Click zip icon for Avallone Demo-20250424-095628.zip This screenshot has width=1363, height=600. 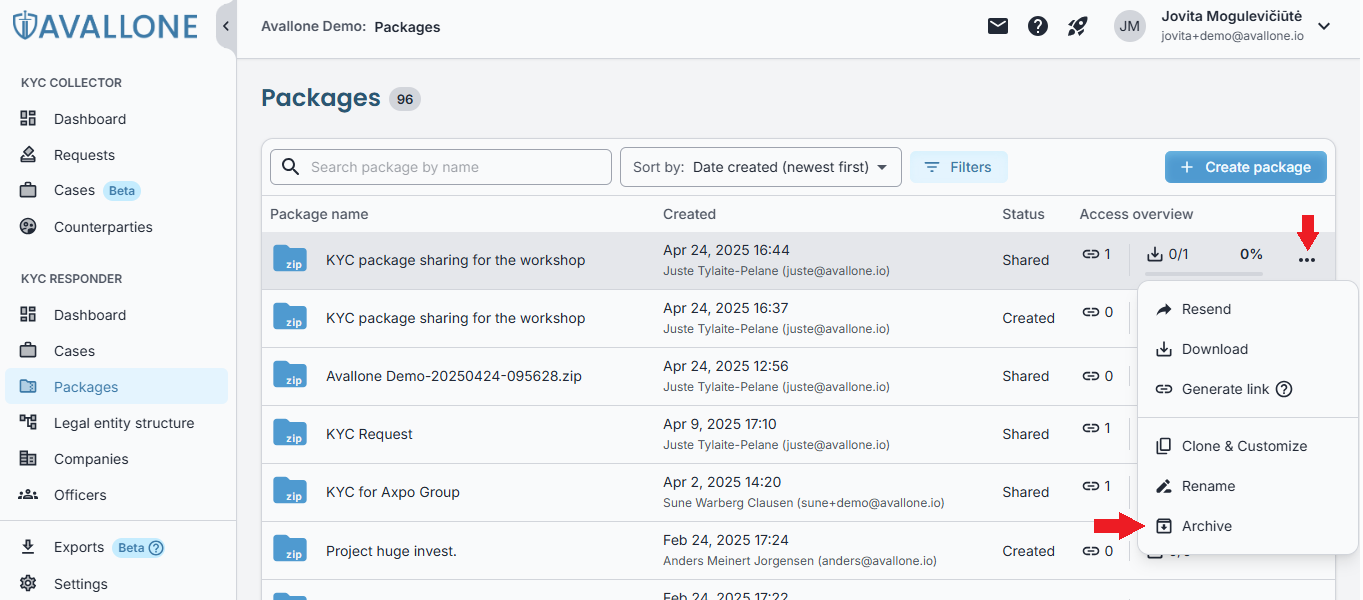(290, 375)
